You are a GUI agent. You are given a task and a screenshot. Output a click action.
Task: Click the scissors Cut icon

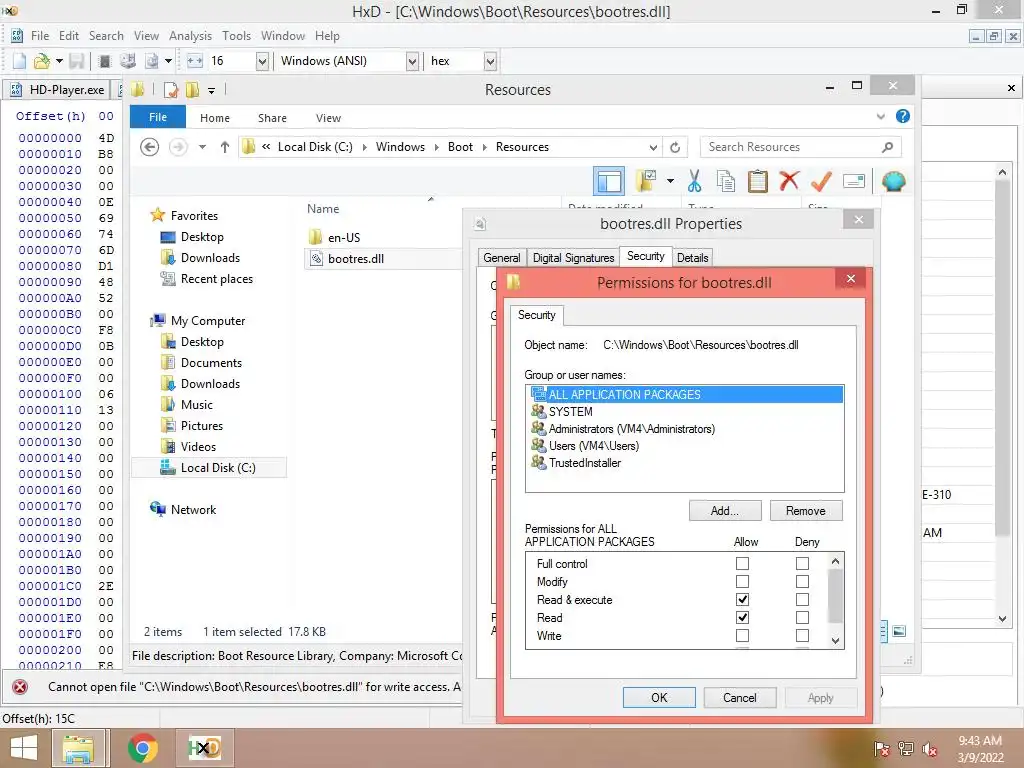pos(694,181)
